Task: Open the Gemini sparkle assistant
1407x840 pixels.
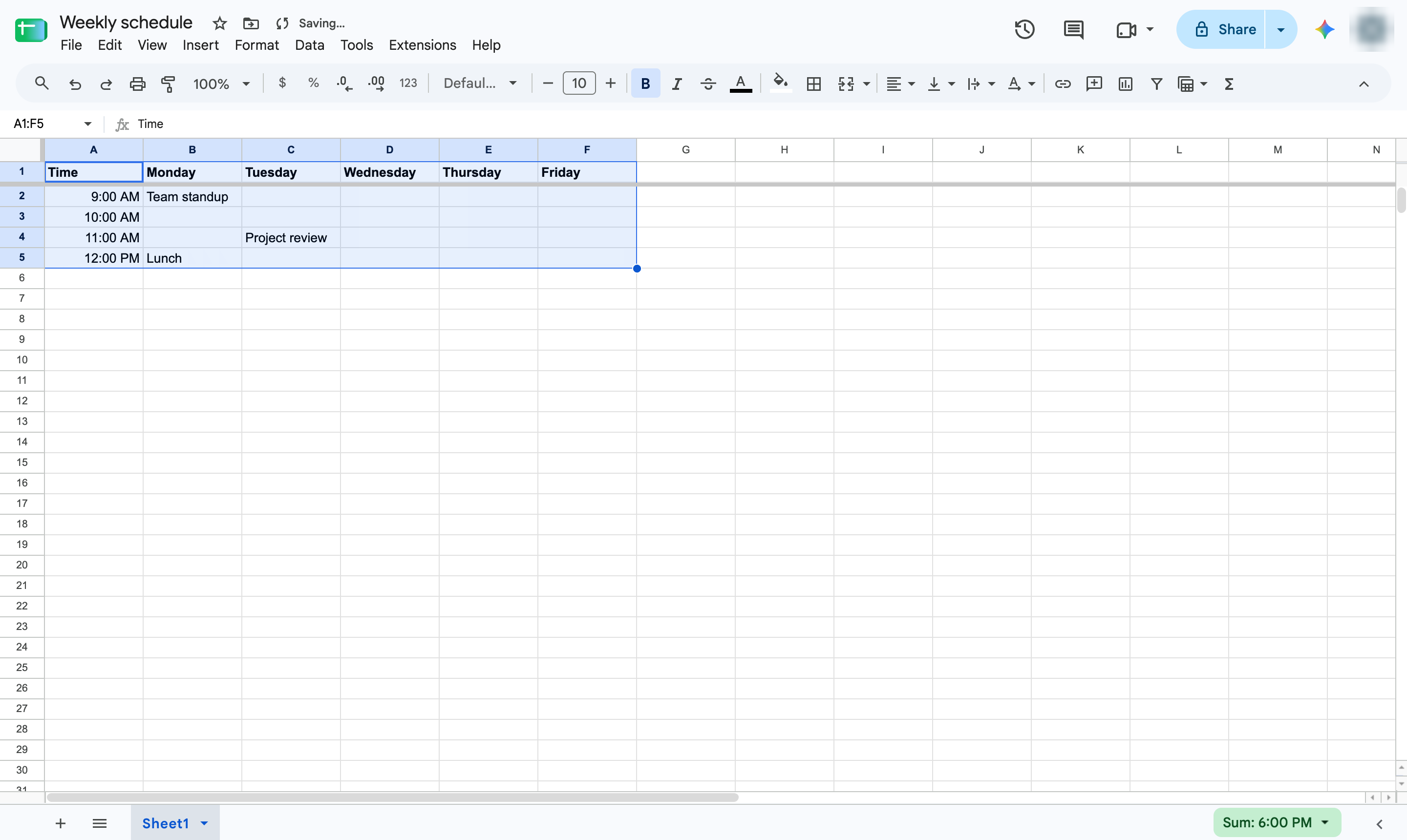Action: click(1324, 29)
